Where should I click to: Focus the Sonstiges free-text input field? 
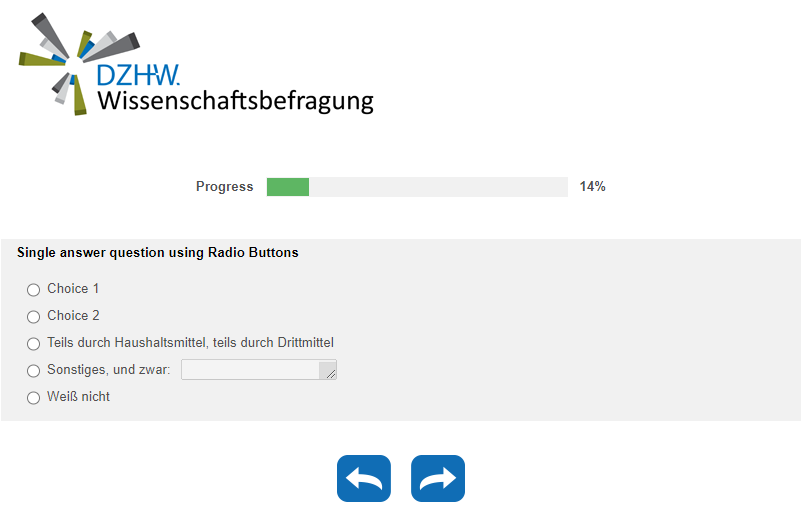(250, 370)
